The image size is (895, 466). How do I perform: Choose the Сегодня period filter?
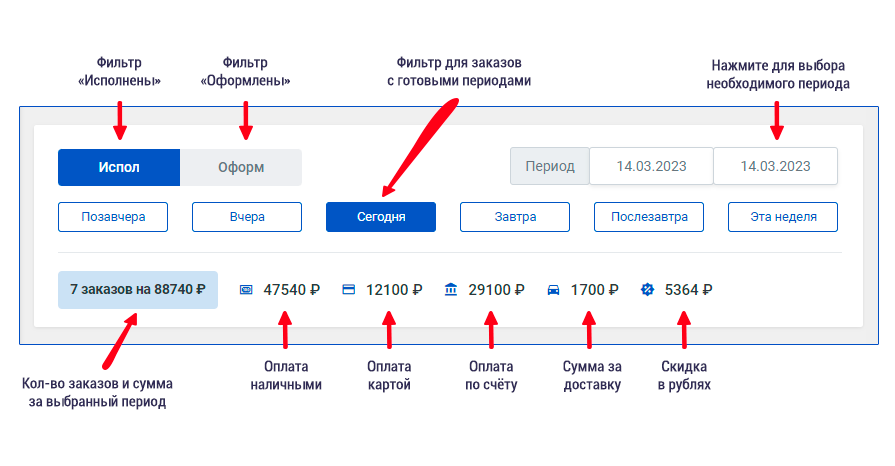[381, 217]
